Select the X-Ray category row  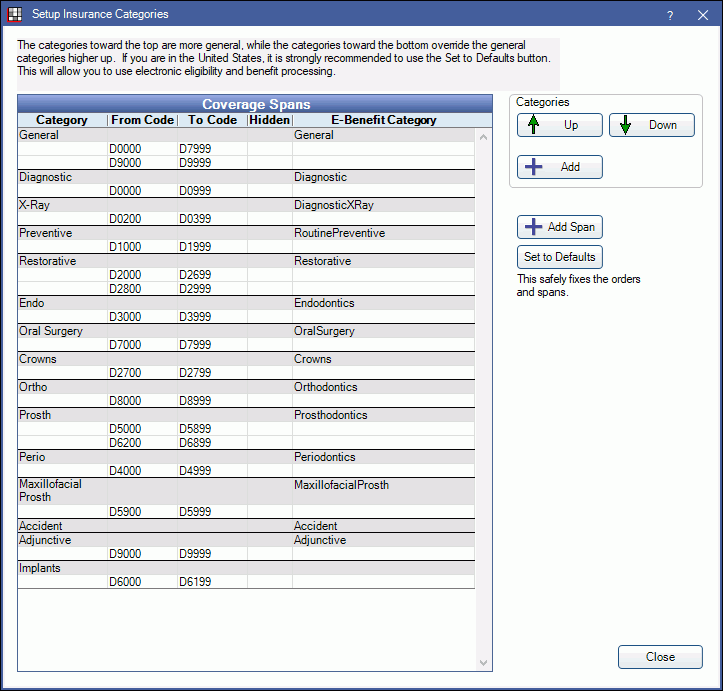tap(246, 205)
